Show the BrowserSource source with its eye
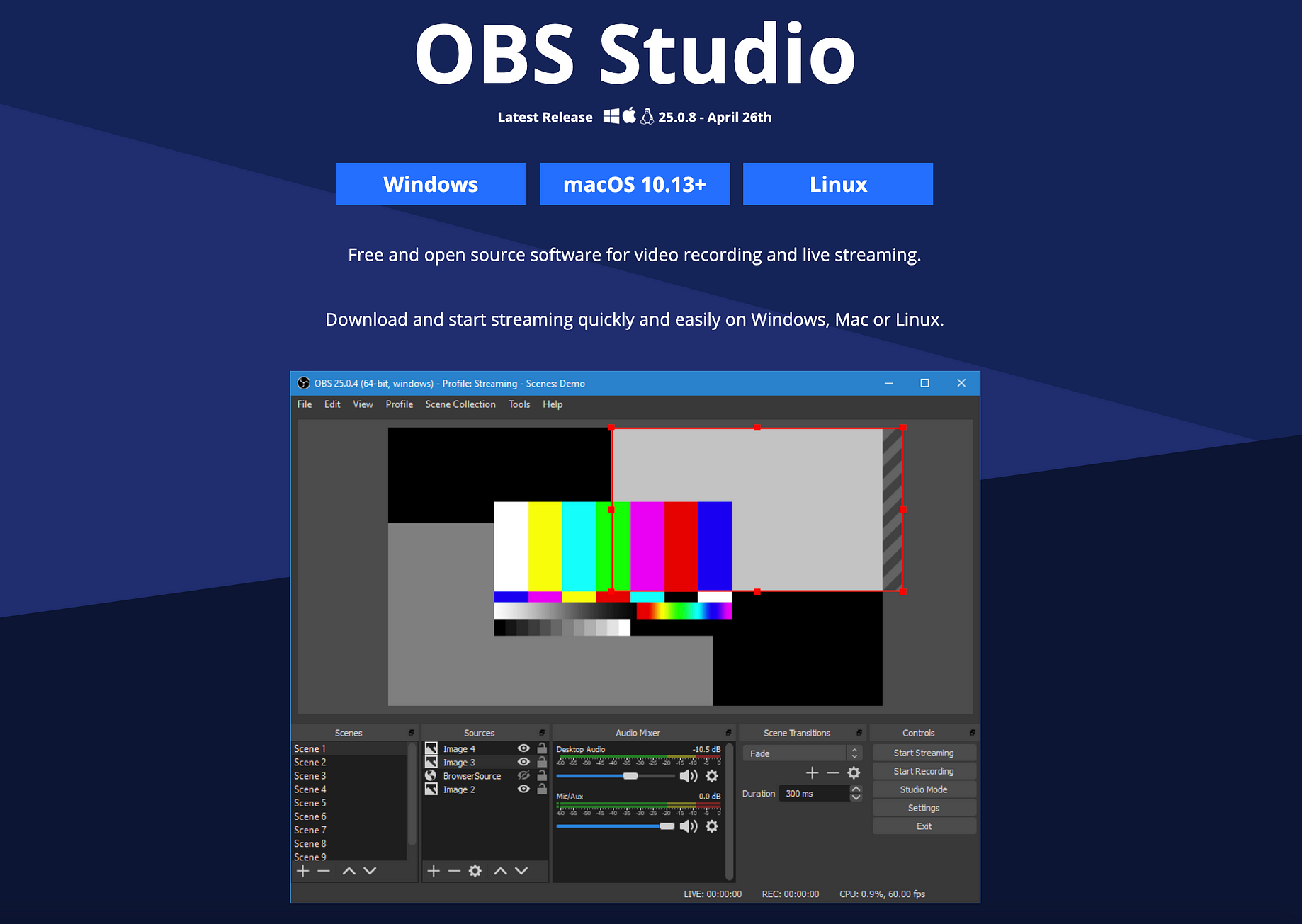The width and height of the screenshot is (1302, 924). click(x=523, y=775)
